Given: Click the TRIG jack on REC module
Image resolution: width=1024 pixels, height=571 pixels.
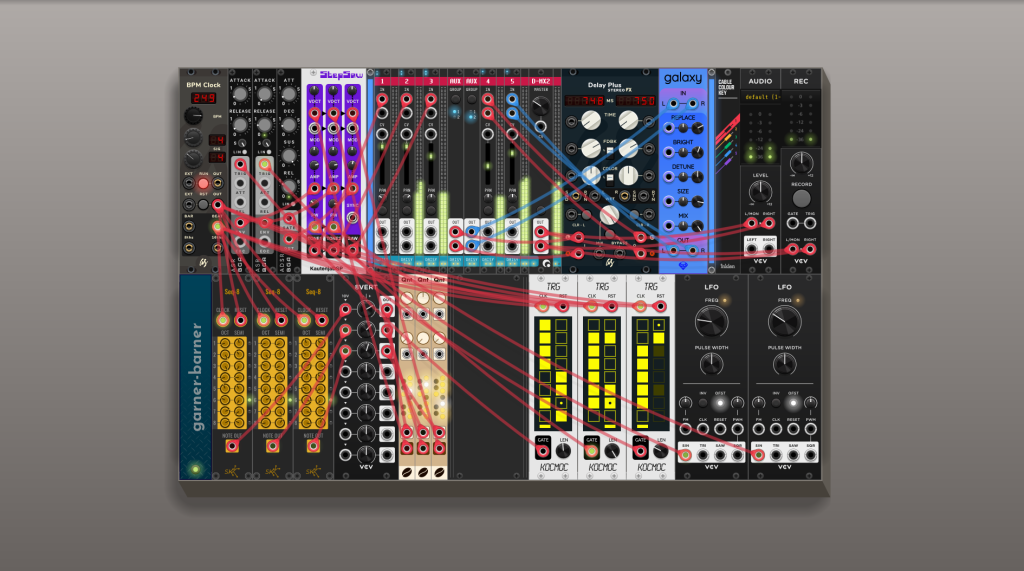Looking at the screenshot, I should pyautogui.click(x=810, y=223).
